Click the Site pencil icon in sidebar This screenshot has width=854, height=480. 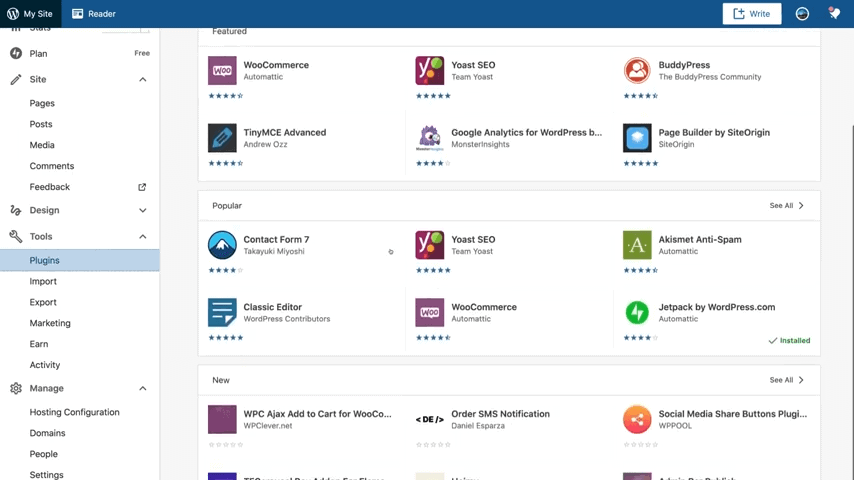pyautogui.click(x=16, y=80)
